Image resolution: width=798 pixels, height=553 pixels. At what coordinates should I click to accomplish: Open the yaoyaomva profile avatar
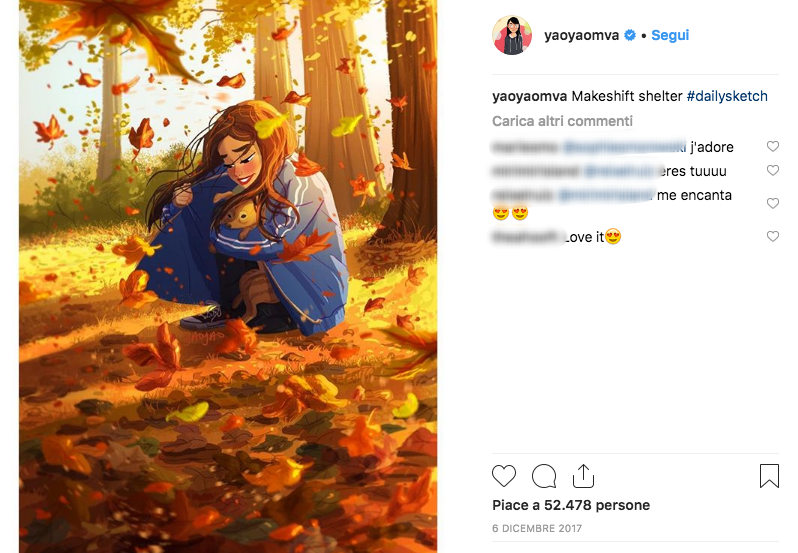[x=512, y=35]
